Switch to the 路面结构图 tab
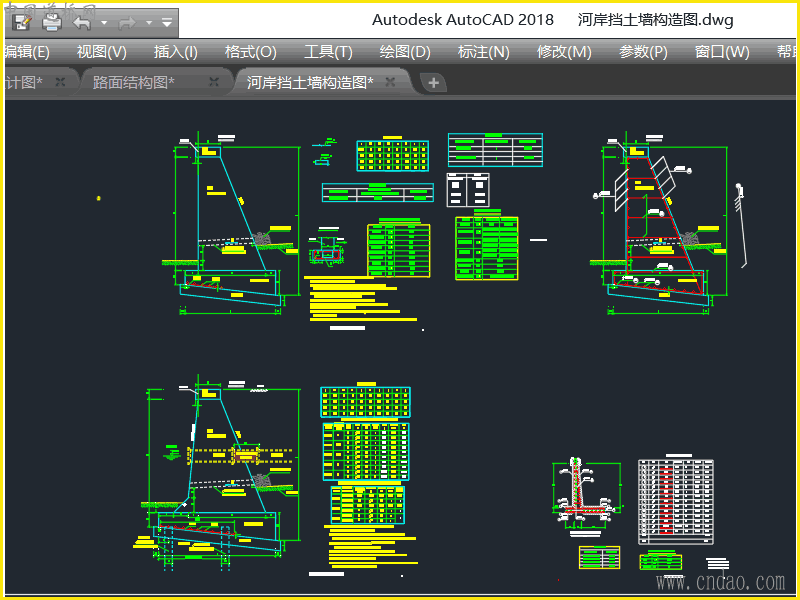 [x=133, y=82]
